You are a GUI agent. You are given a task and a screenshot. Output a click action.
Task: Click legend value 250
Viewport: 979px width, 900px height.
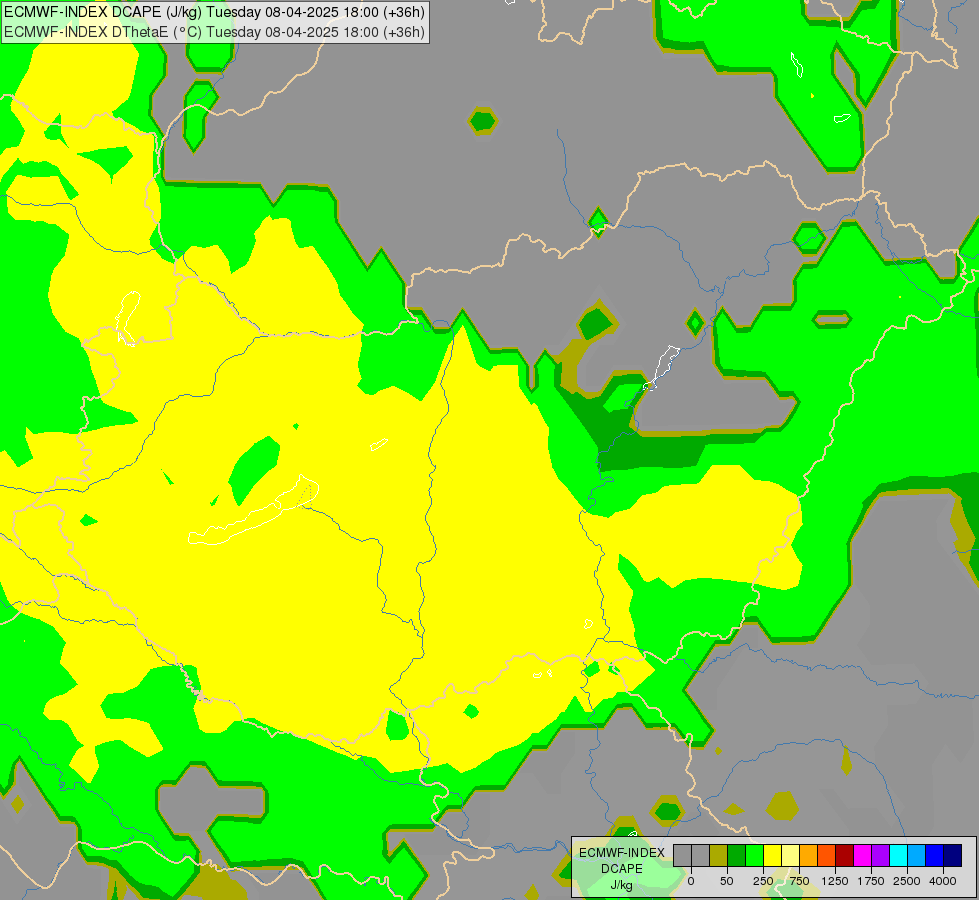point(763,881)
